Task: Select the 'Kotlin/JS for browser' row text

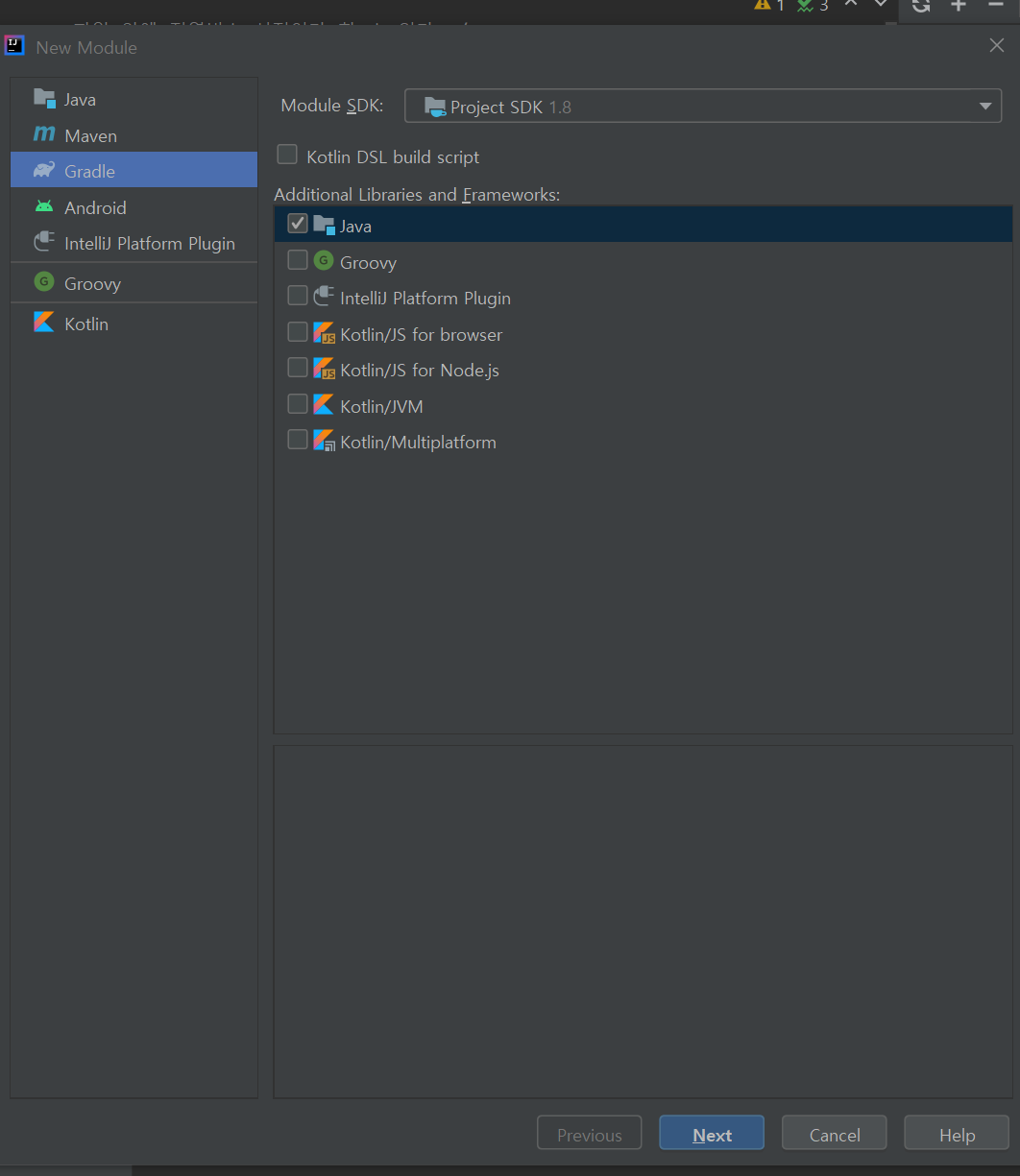Action: coord(421,334)
